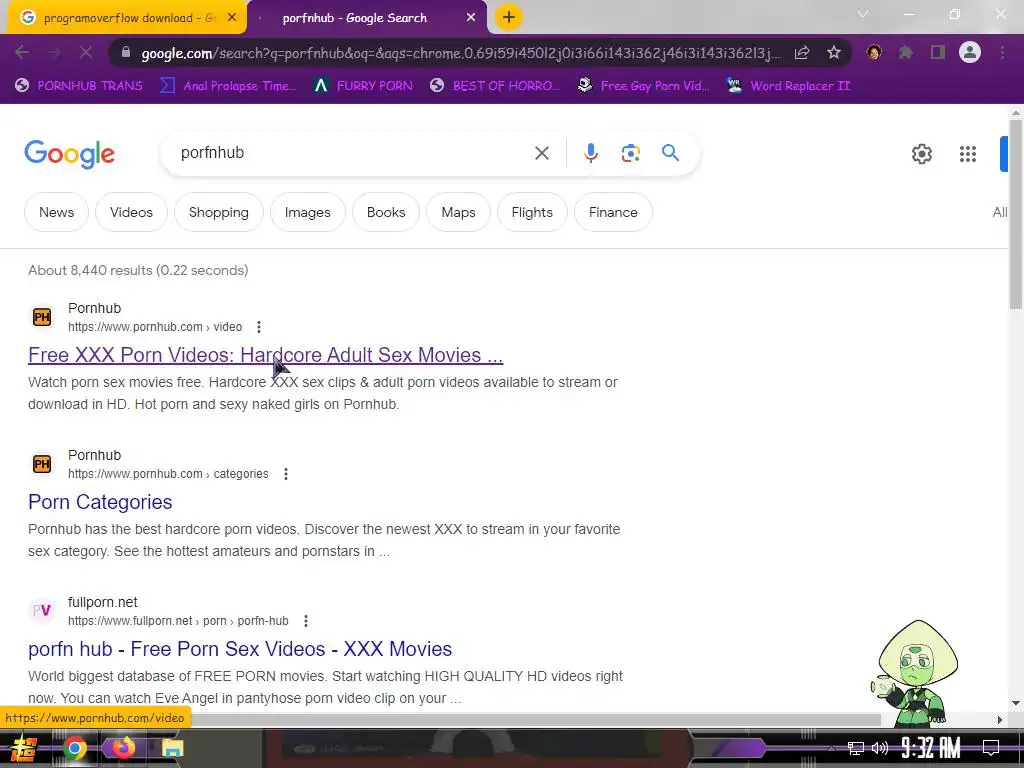Open the 'porfn hub - Free Porn Sex Videos' result
The height and width of the screenshot is (768, 1024).
point(240,648)
